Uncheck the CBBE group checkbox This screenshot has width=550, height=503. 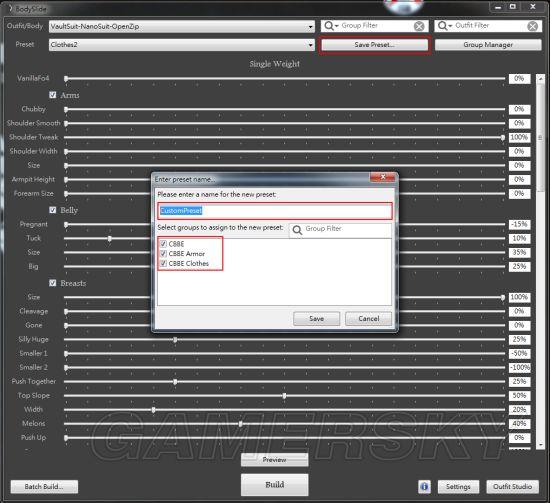[163, 244]
